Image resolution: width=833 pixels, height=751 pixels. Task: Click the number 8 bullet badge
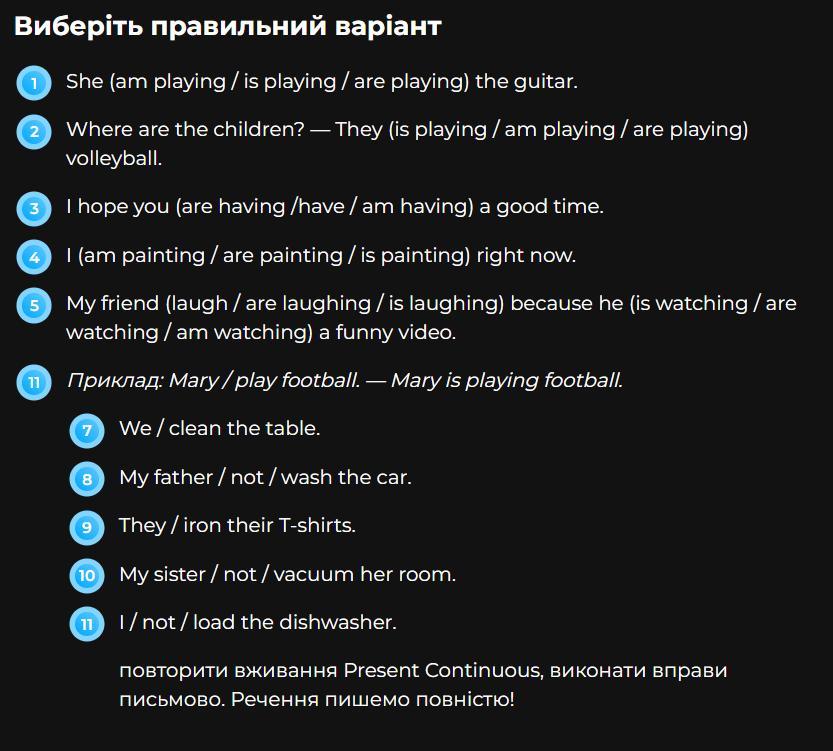(87, 479)
